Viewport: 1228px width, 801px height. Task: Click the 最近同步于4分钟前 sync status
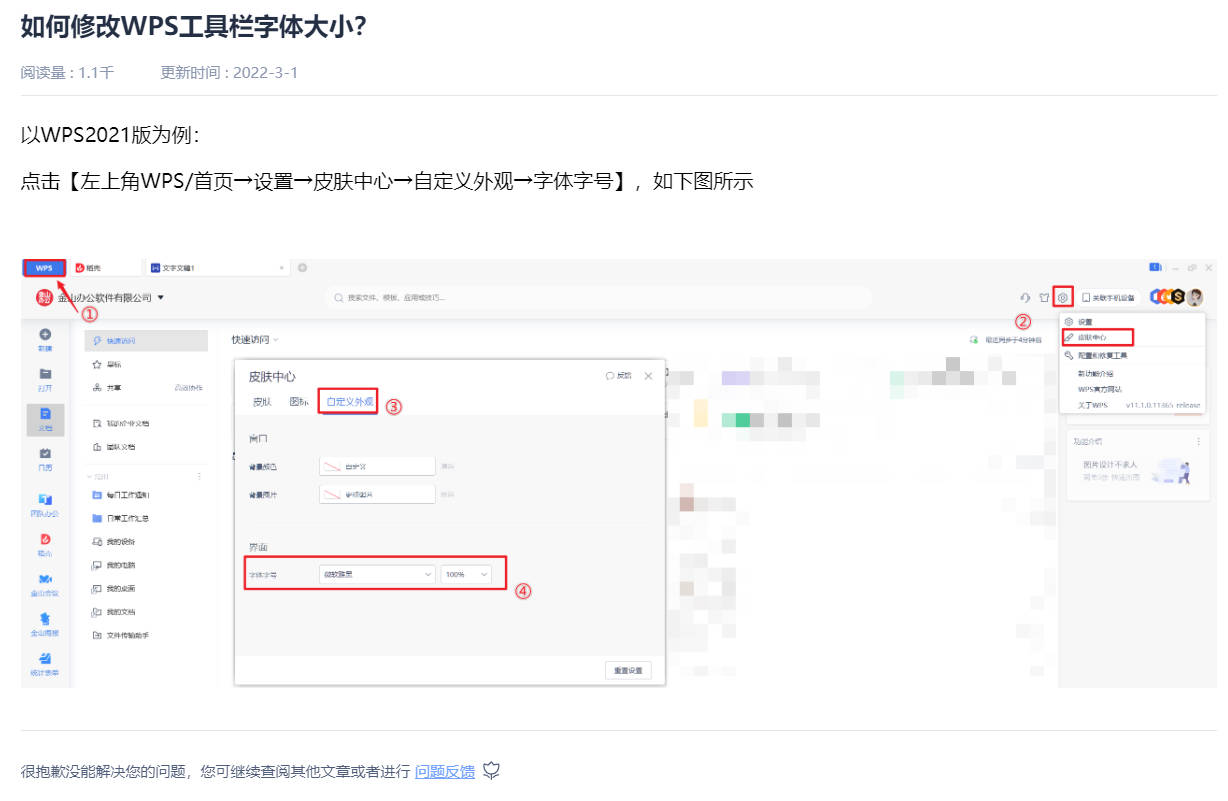tap(1005, 340)
